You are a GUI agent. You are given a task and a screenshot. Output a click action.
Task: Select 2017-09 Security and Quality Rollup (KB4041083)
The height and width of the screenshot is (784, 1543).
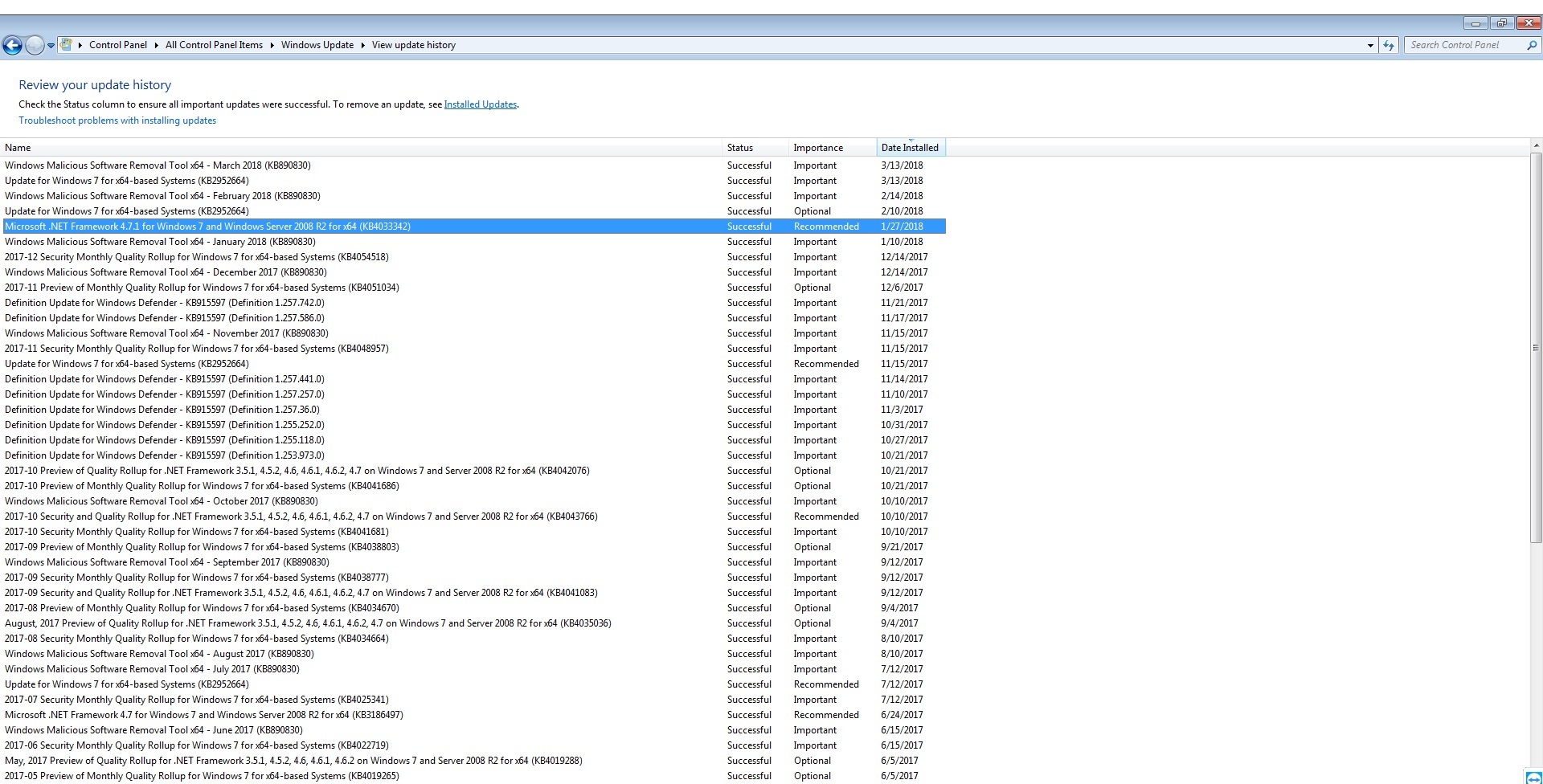click(474, 593)
